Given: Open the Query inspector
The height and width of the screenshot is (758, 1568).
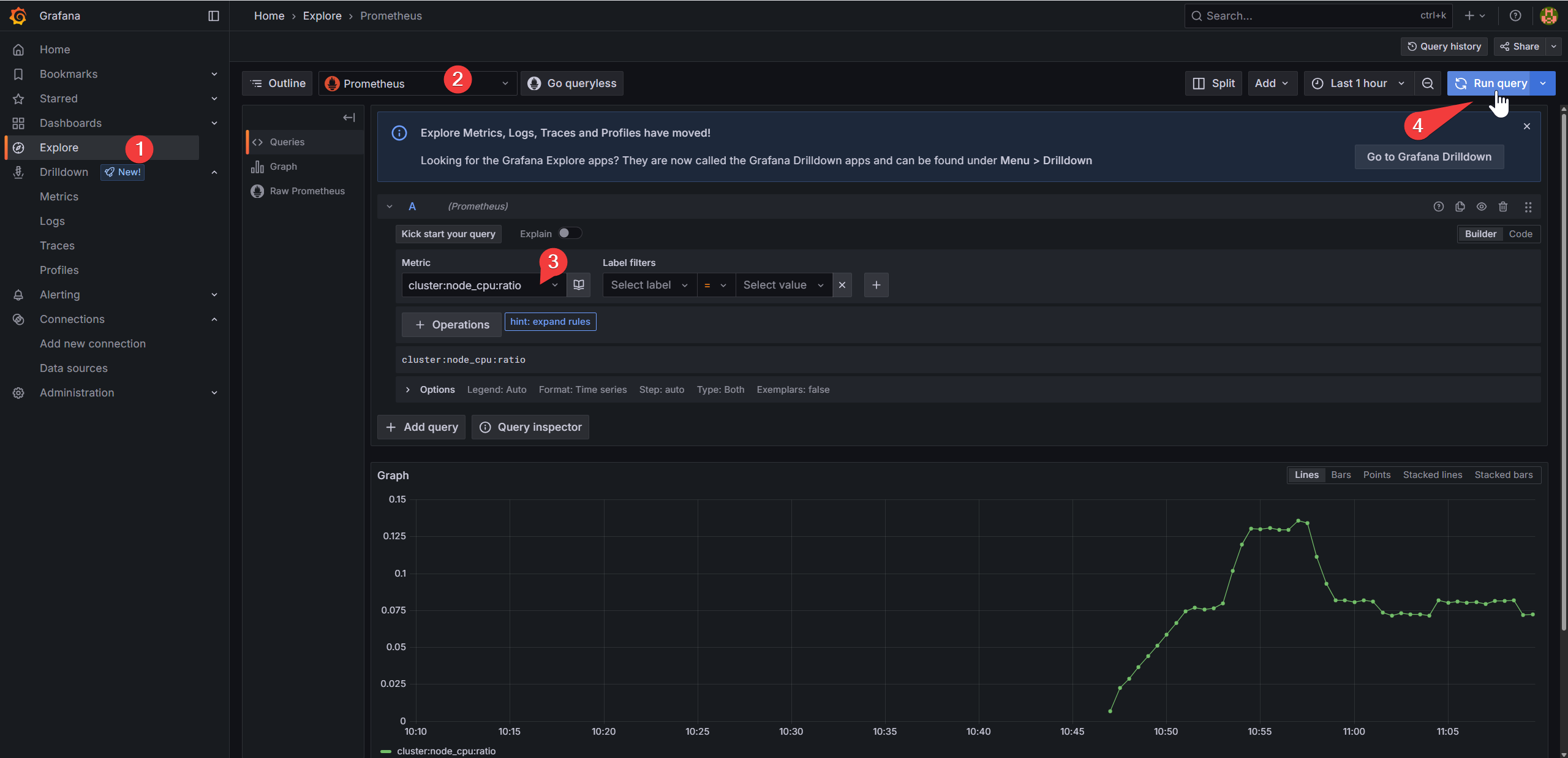Looking at the screenshot, I should tap(530, 427).
